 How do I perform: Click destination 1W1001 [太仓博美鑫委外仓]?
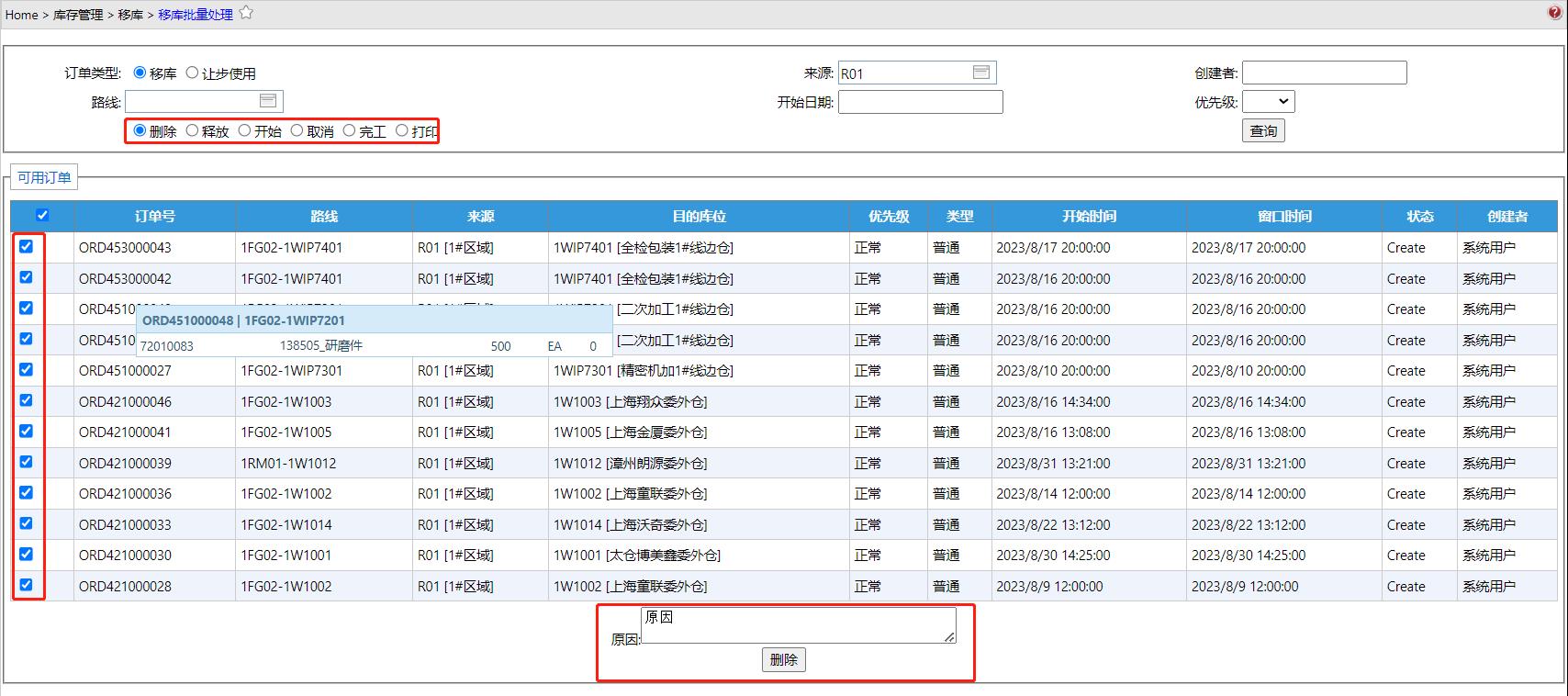(x=636, y=556)
